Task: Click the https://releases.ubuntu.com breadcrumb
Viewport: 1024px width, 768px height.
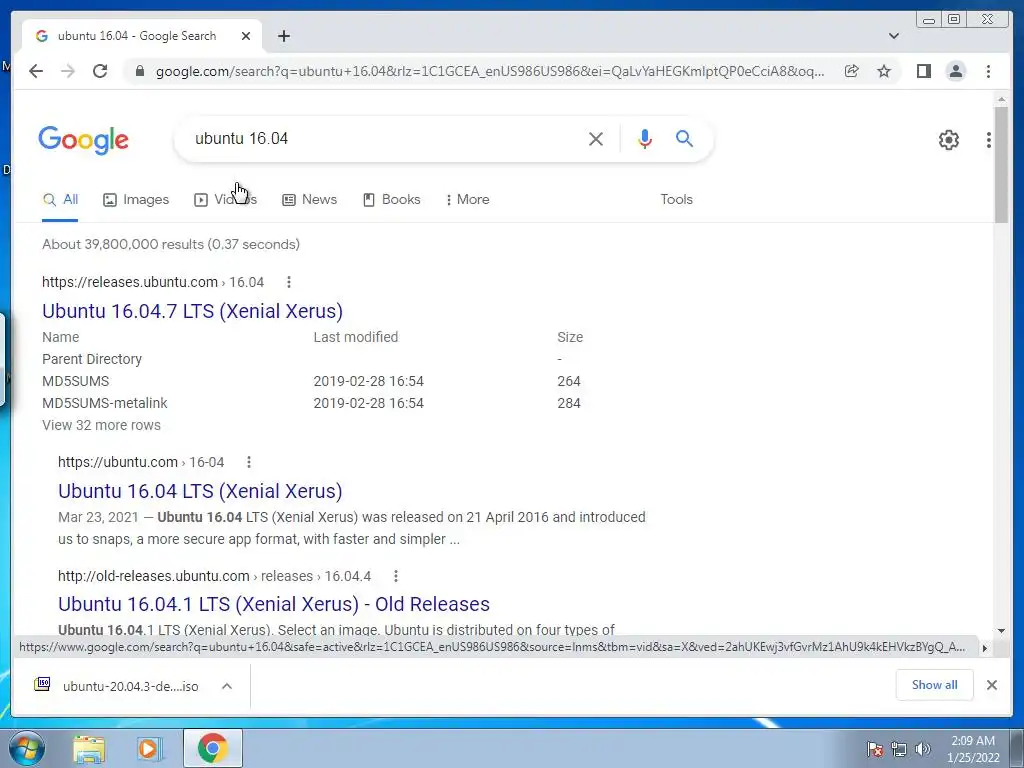Action: click(x=129, y=282)
